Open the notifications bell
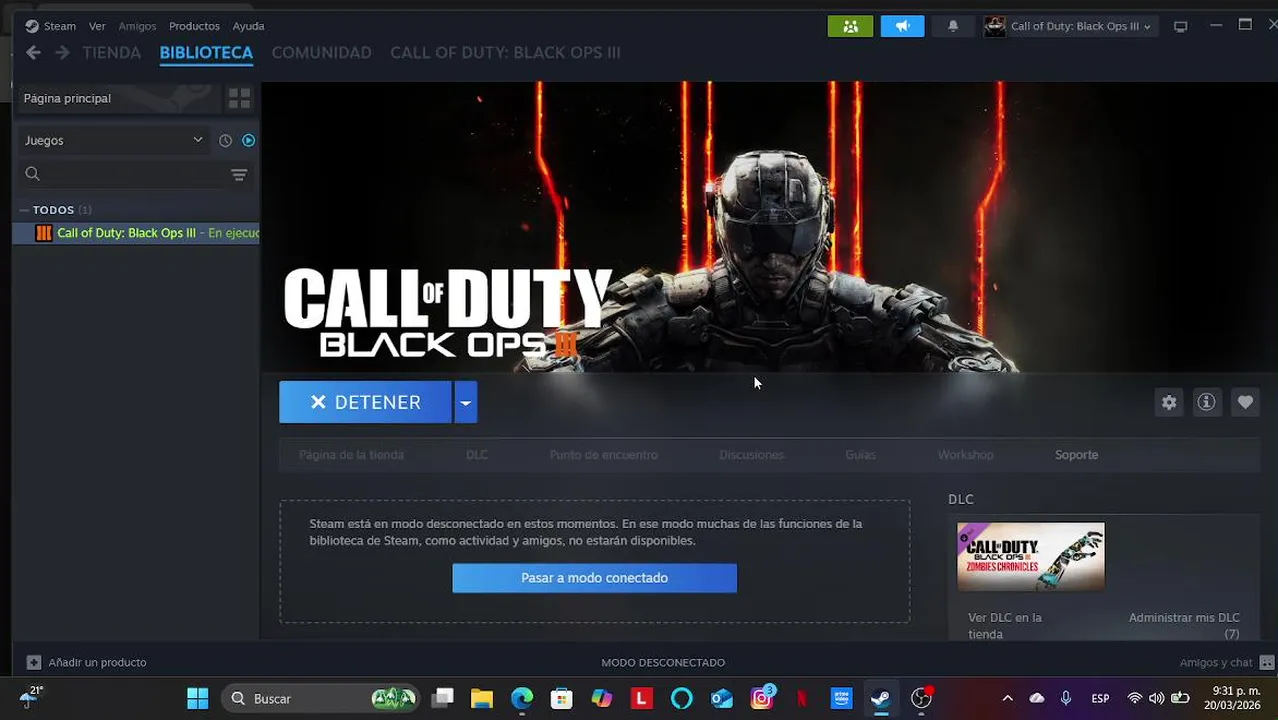Viewport: 1278px width, 720px height. pyautogui.click(x=953, y=26)
